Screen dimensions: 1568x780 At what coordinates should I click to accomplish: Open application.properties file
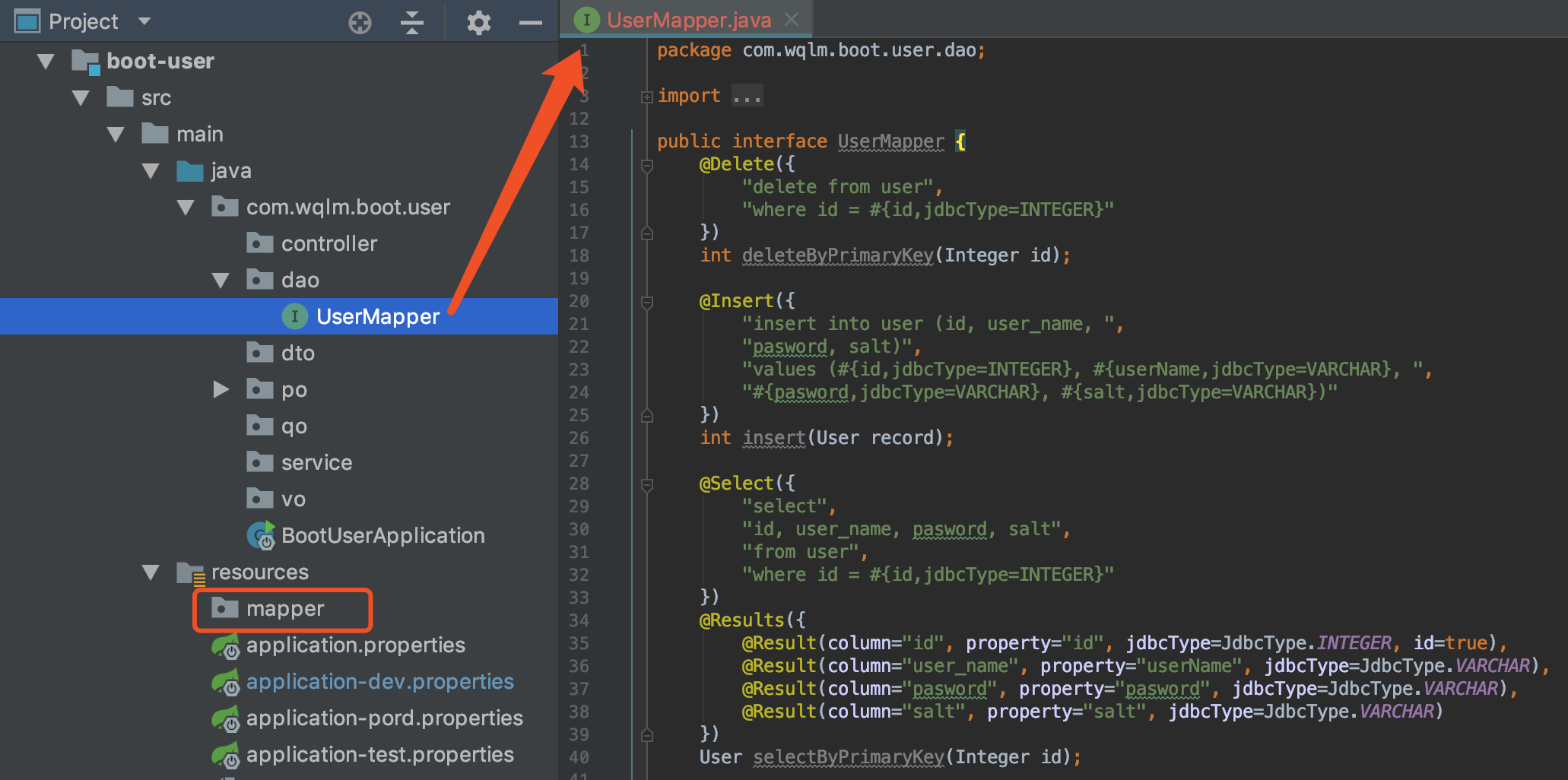(x=356, y=645)
